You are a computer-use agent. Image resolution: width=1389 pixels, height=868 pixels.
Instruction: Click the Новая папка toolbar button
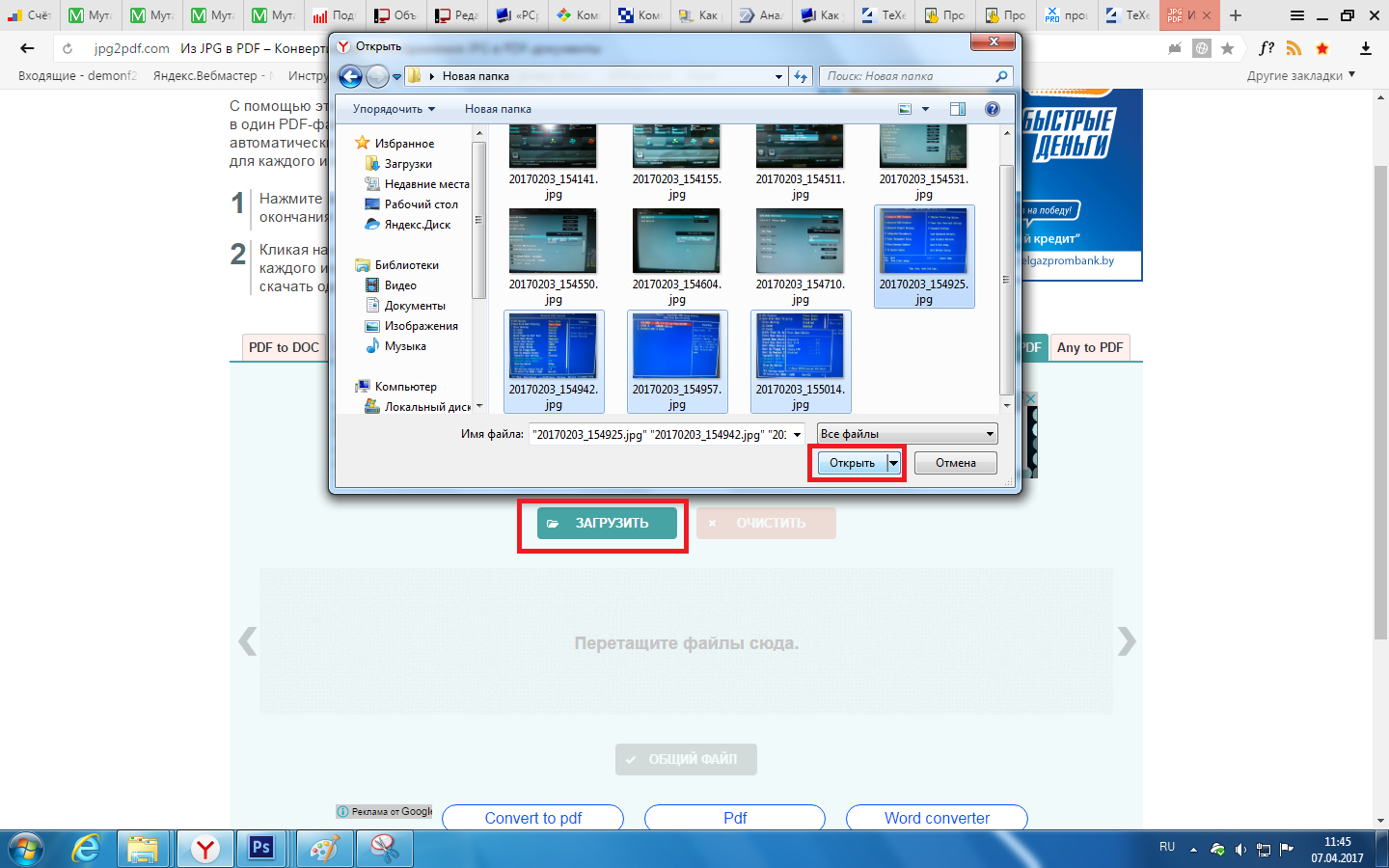[498, 109]
